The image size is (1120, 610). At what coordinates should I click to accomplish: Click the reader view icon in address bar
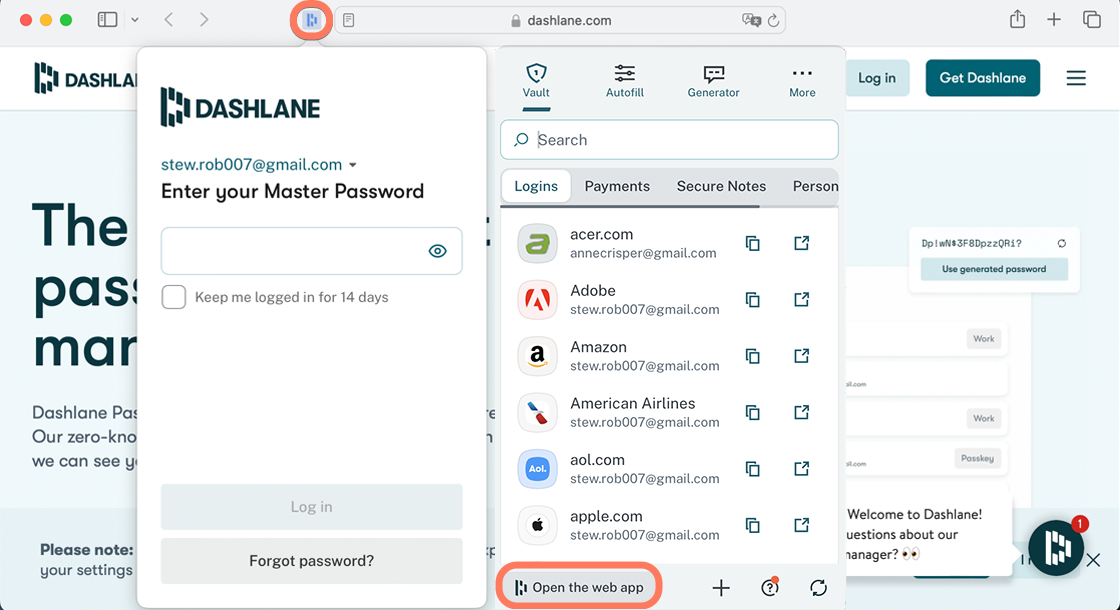pos(349,21)
